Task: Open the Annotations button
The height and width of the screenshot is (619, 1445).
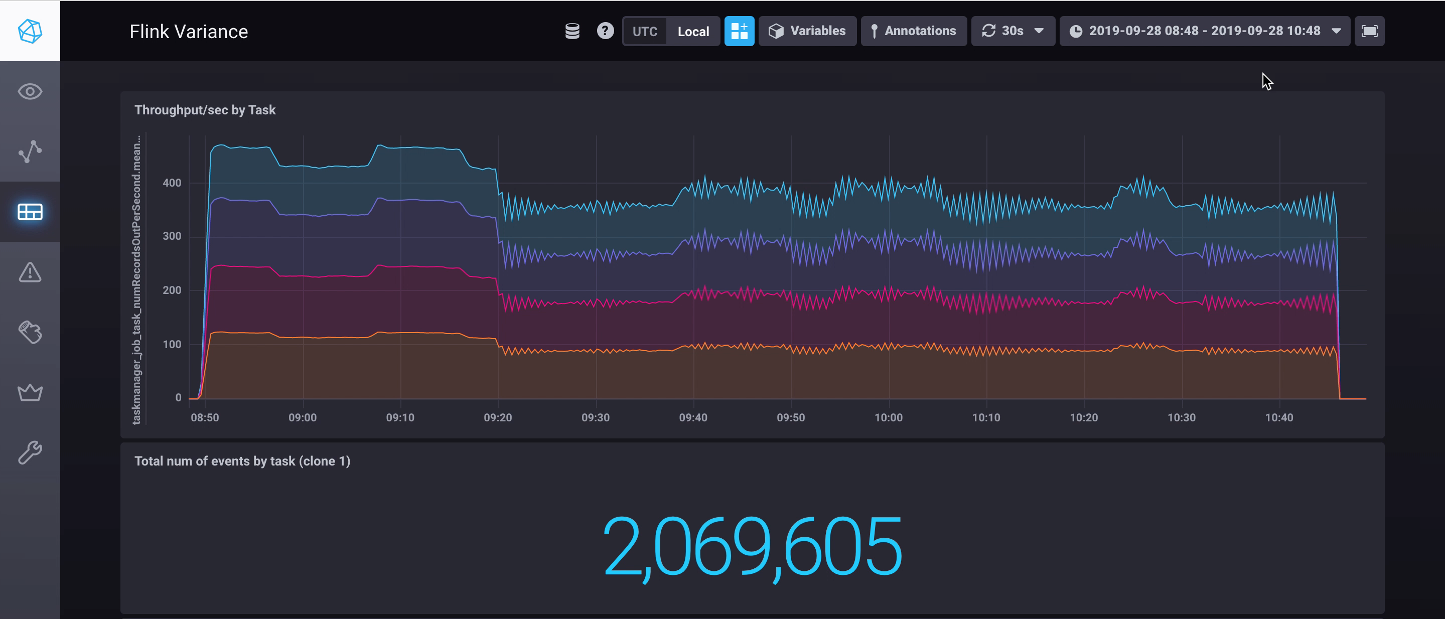Action: (x=914, y=31)
